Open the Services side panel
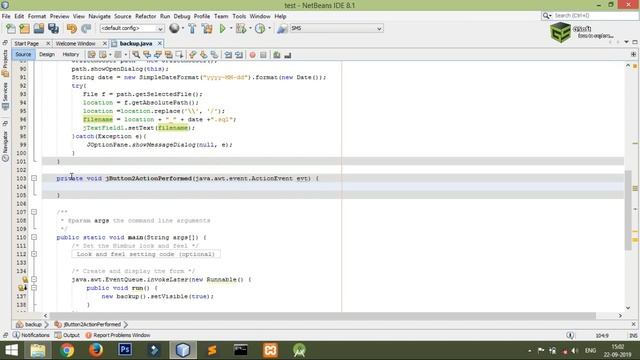 pyautogui.click(x=5, y=96)
